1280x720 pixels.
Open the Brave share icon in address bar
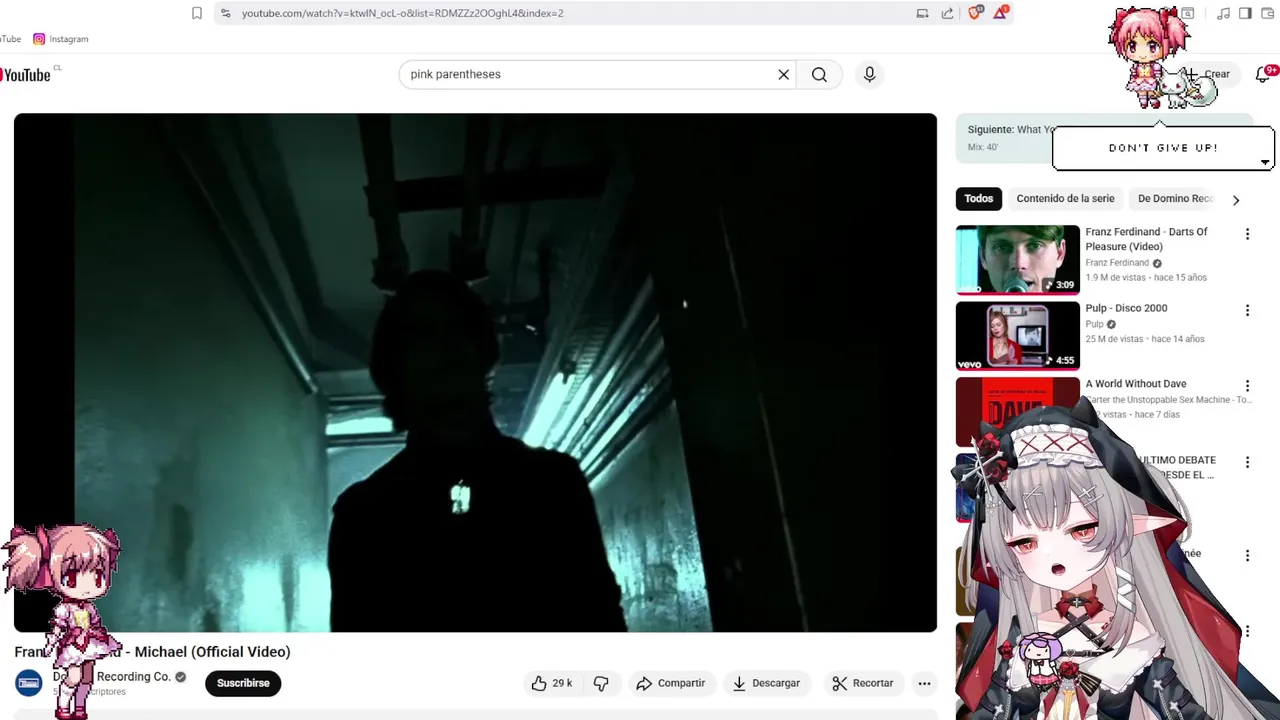point(947,13)
